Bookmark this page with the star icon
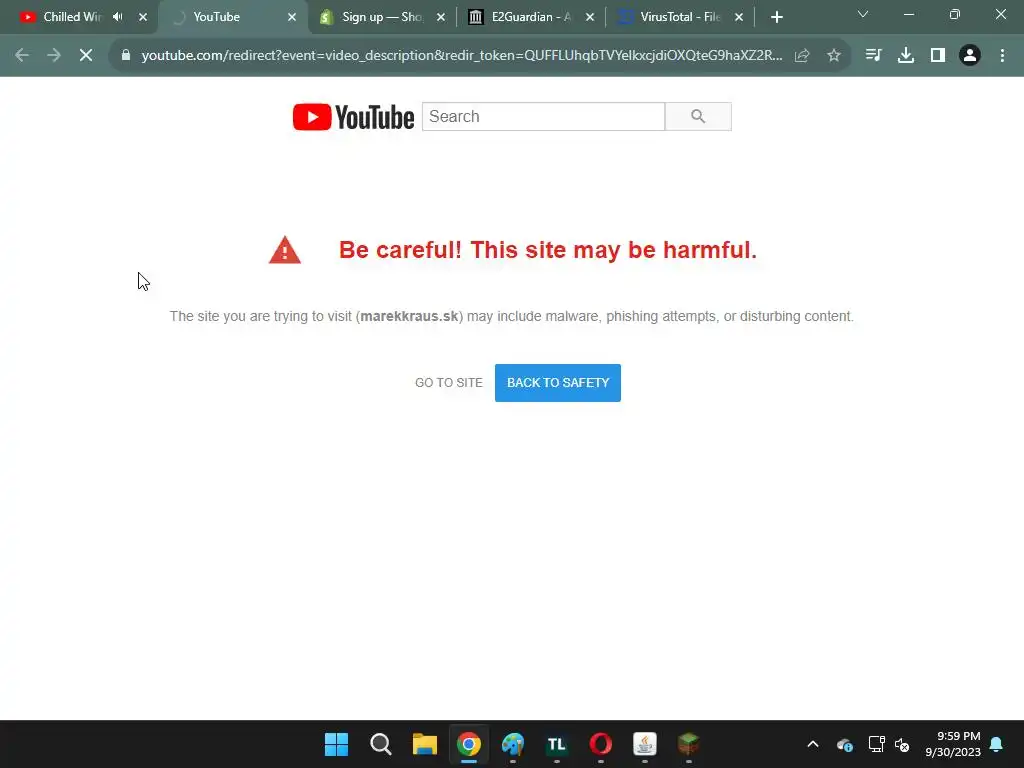The width and height of the screenshot is (1024, 768). [x=834, y=56]
